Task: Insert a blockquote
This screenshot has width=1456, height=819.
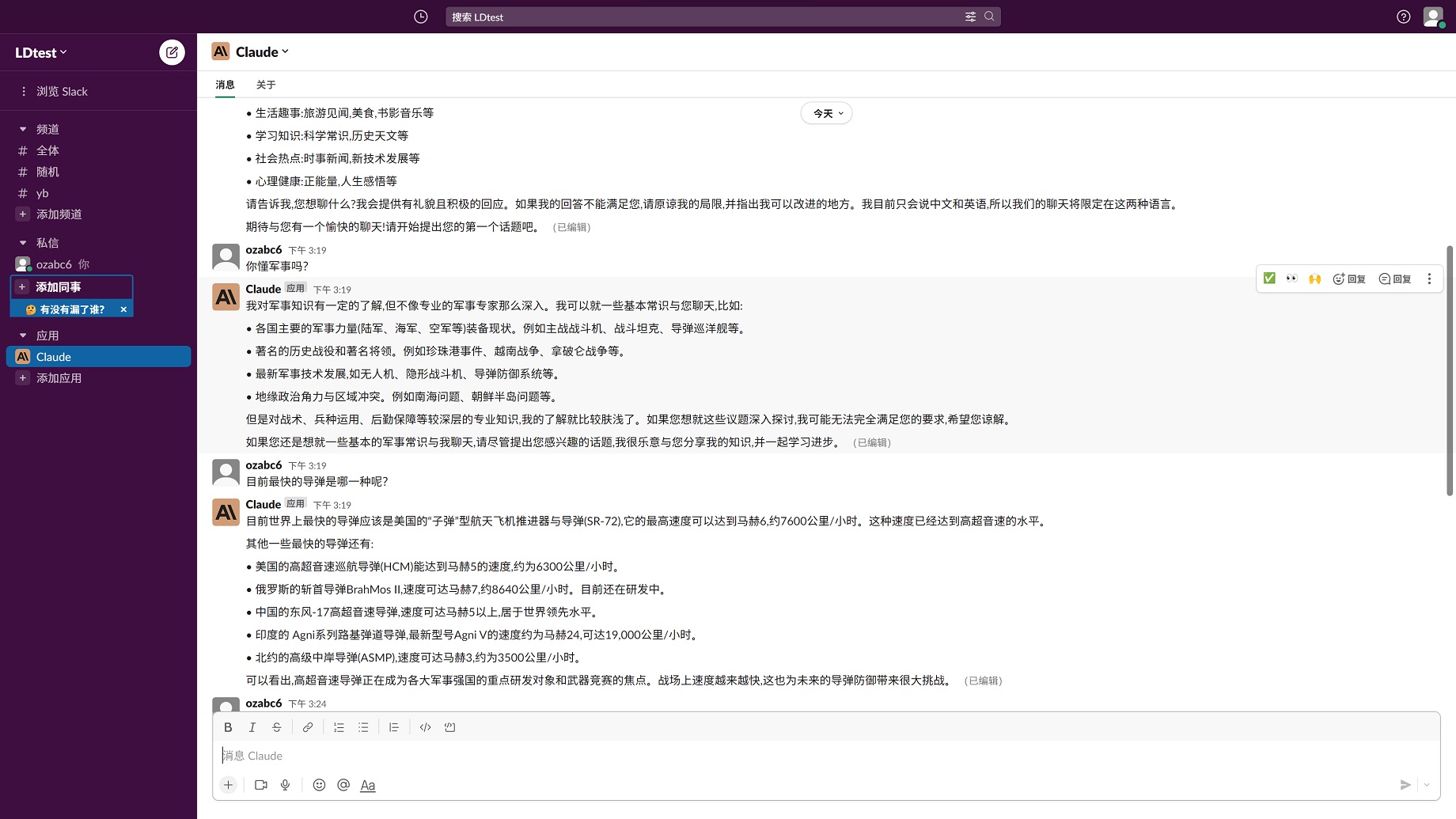Action: 394,727
